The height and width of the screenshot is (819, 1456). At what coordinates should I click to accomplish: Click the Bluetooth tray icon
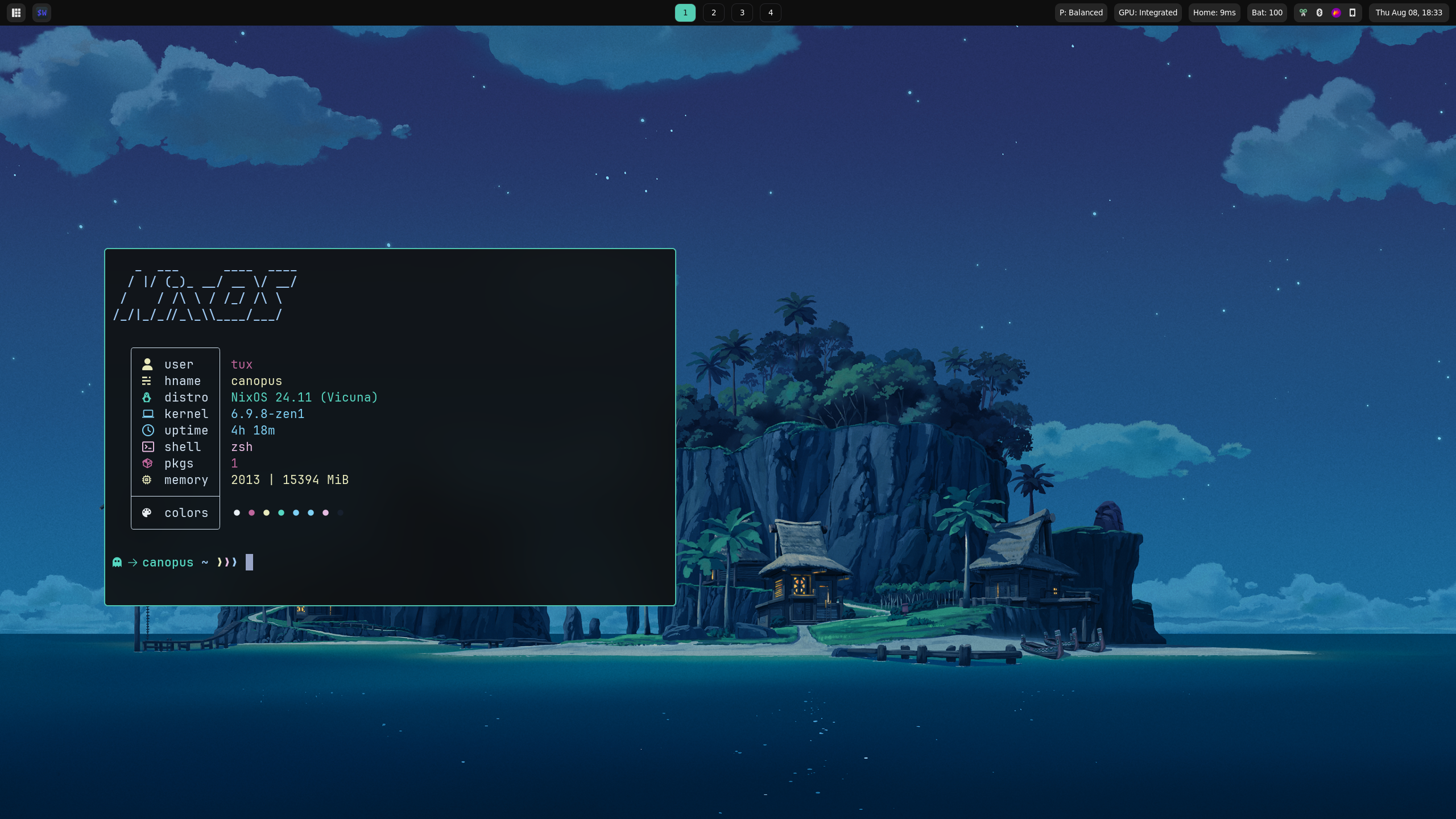pos(1319,13)
